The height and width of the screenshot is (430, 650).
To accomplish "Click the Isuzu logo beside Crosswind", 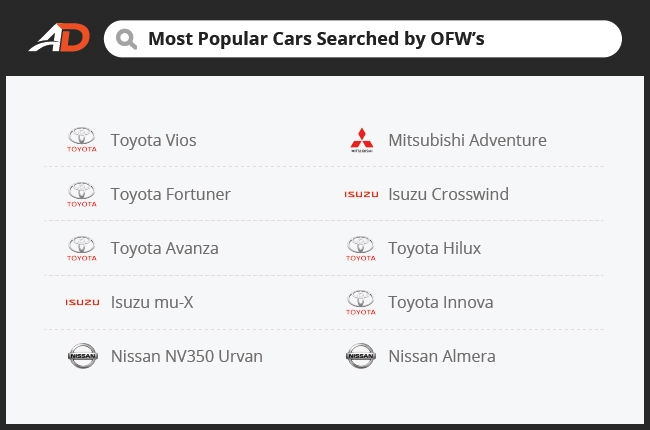I will coord(361,194).
